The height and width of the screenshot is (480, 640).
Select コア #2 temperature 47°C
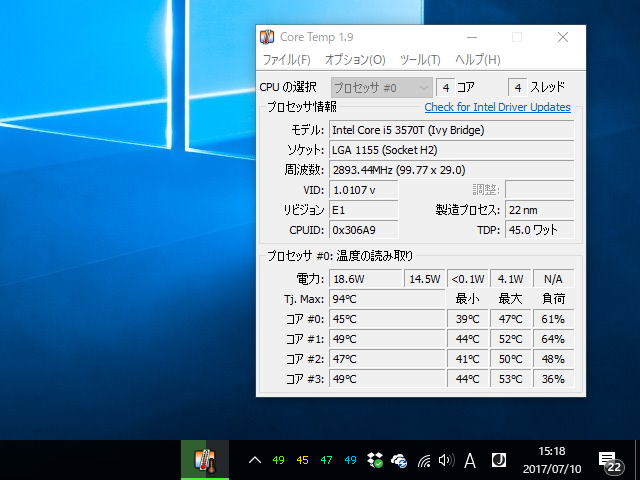pyautogui.click(x=387, y=359)
